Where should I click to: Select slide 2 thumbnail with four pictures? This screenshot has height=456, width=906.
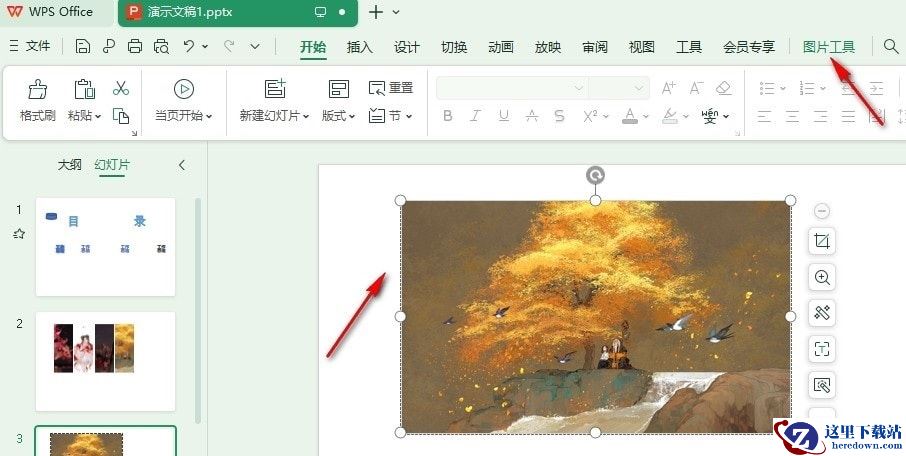click(105, 361)
